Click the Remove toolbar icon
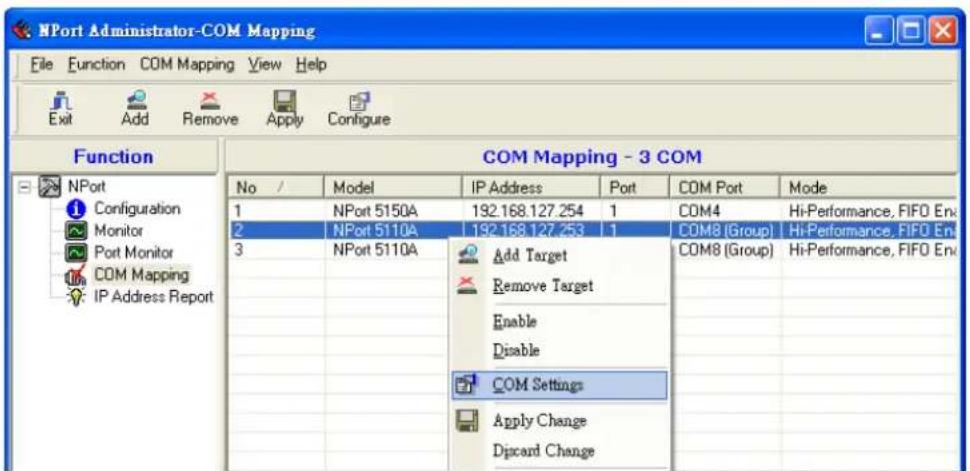 pos(210,99)
